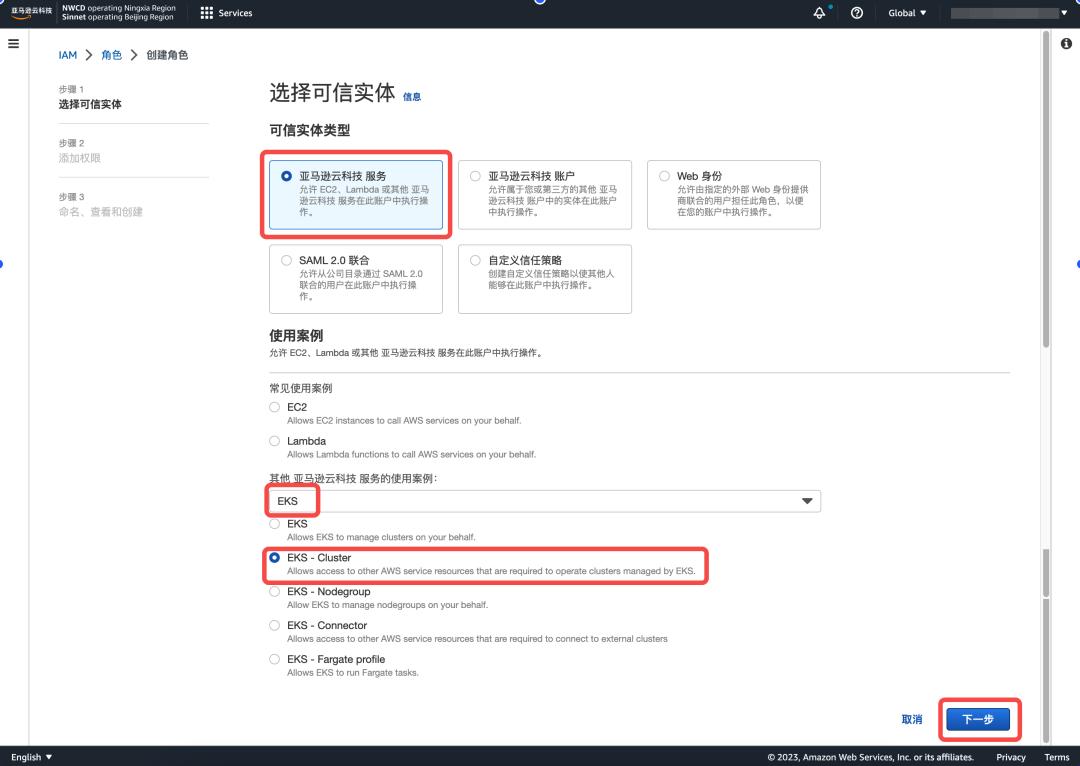
Task: Open the info panel with the top-right i icon
Action: (1065, 42)
